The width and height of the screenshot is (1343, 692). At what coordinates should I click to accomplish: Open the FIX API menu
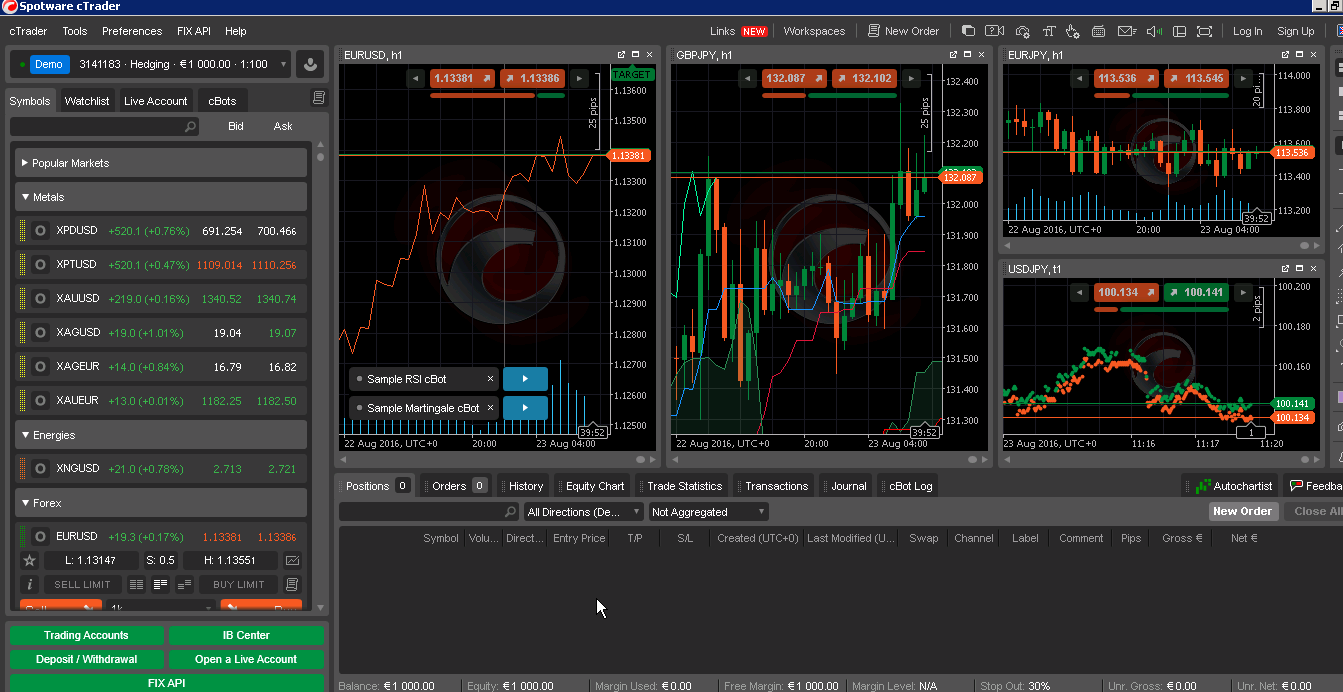[194, 31]
